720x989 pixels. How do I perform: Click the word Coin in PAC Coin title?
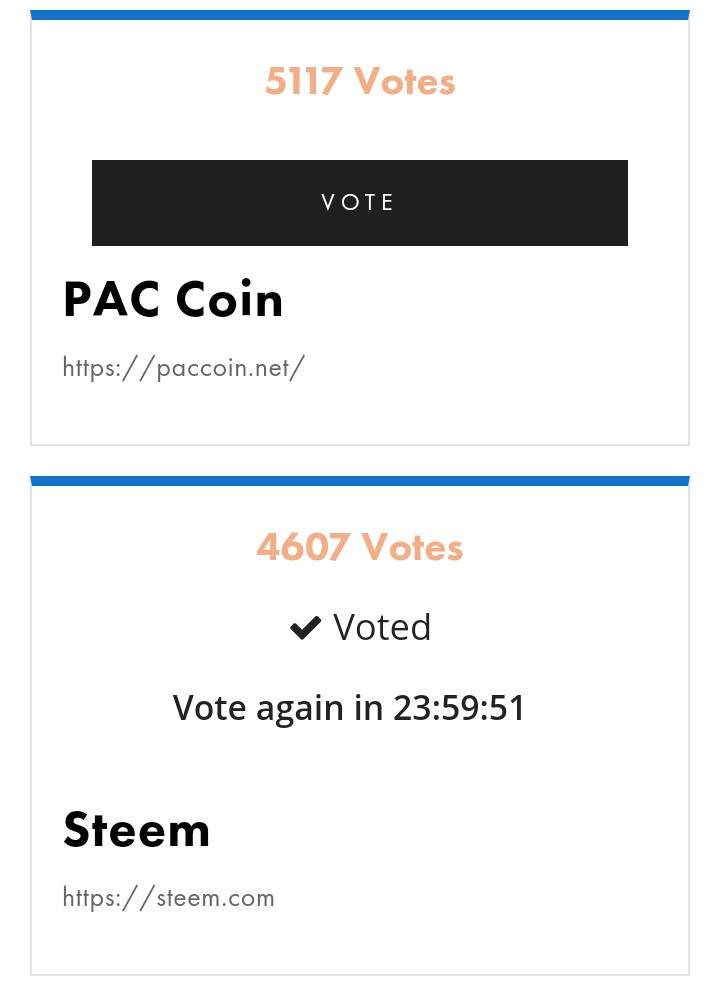[229, 300]
